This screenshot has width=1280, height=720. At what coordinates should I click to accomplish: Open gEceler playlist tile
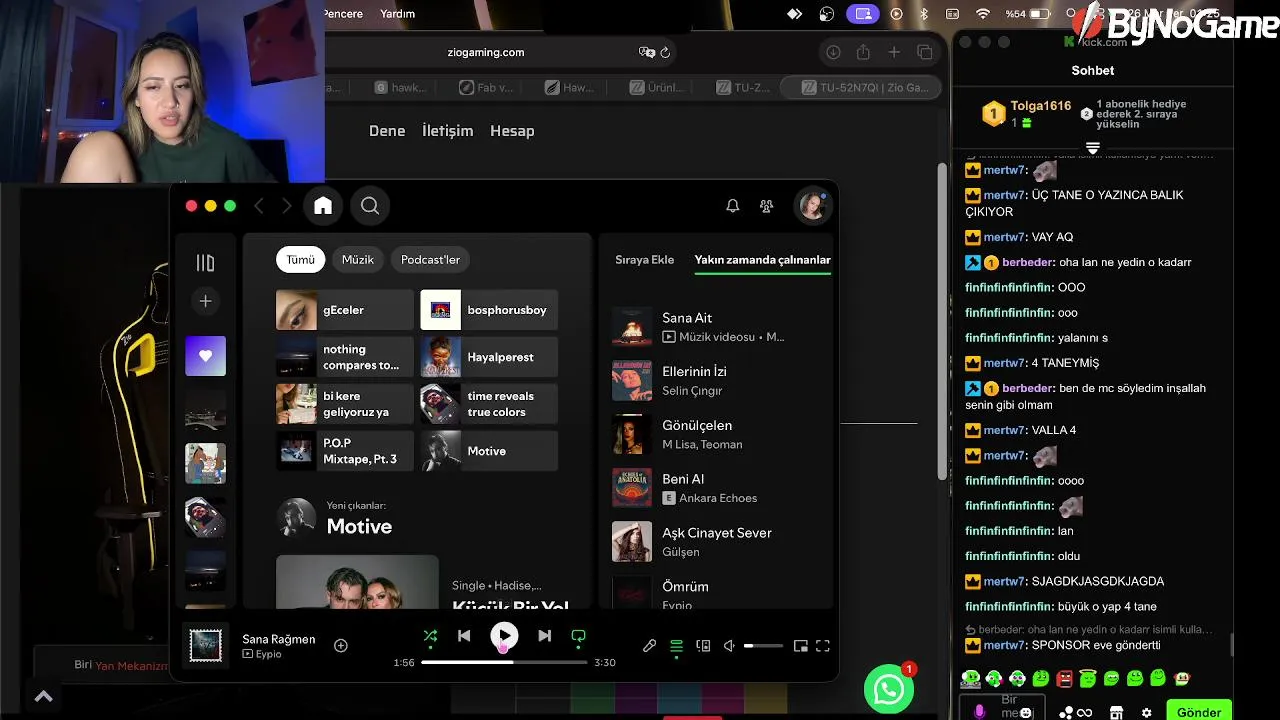click(345, 310)
